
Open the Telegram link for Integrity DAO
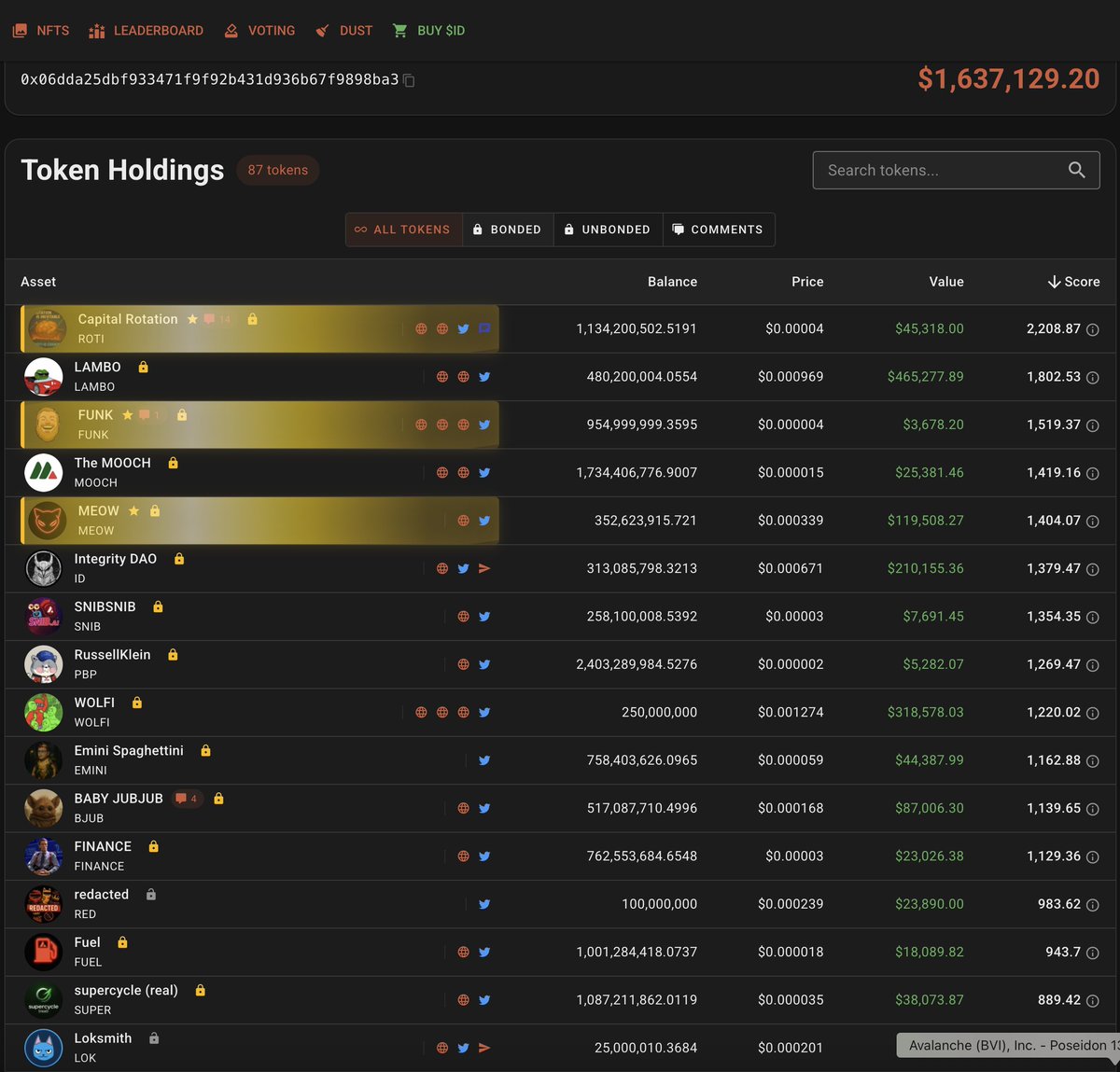tap(484, 568)
